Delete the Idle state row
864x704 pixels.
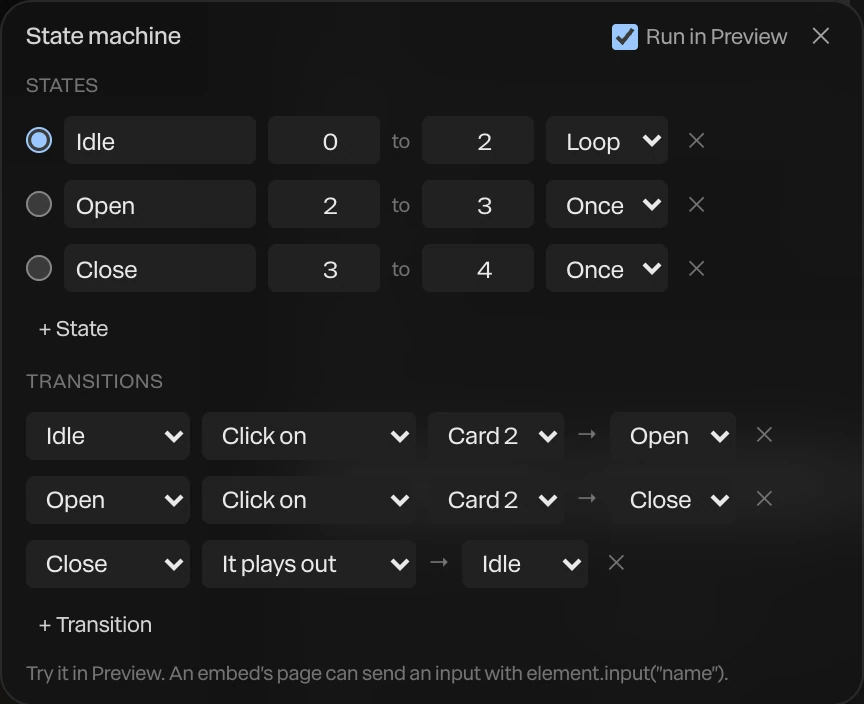(x=696, y=140)
